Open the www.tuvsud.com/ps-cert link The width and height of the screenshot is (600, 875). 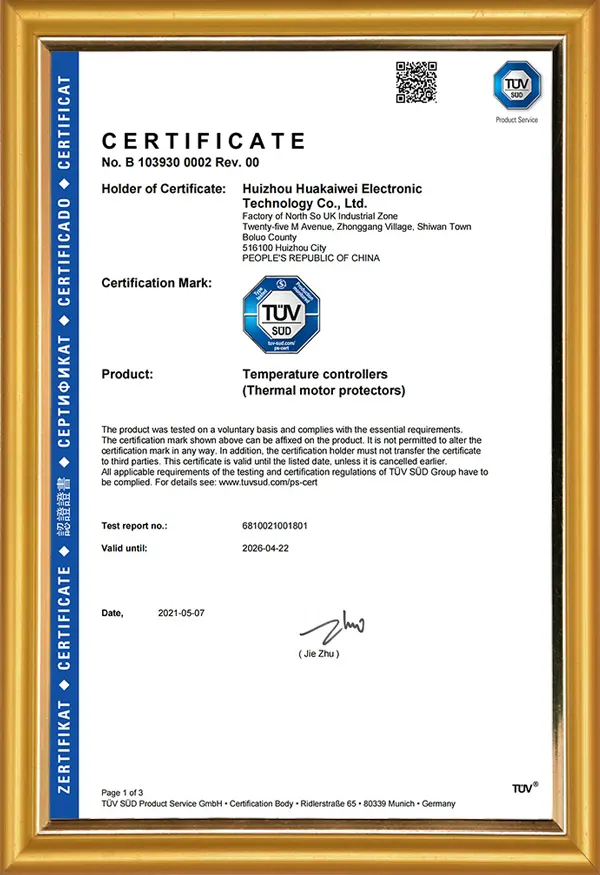click(x=268, y=482)
